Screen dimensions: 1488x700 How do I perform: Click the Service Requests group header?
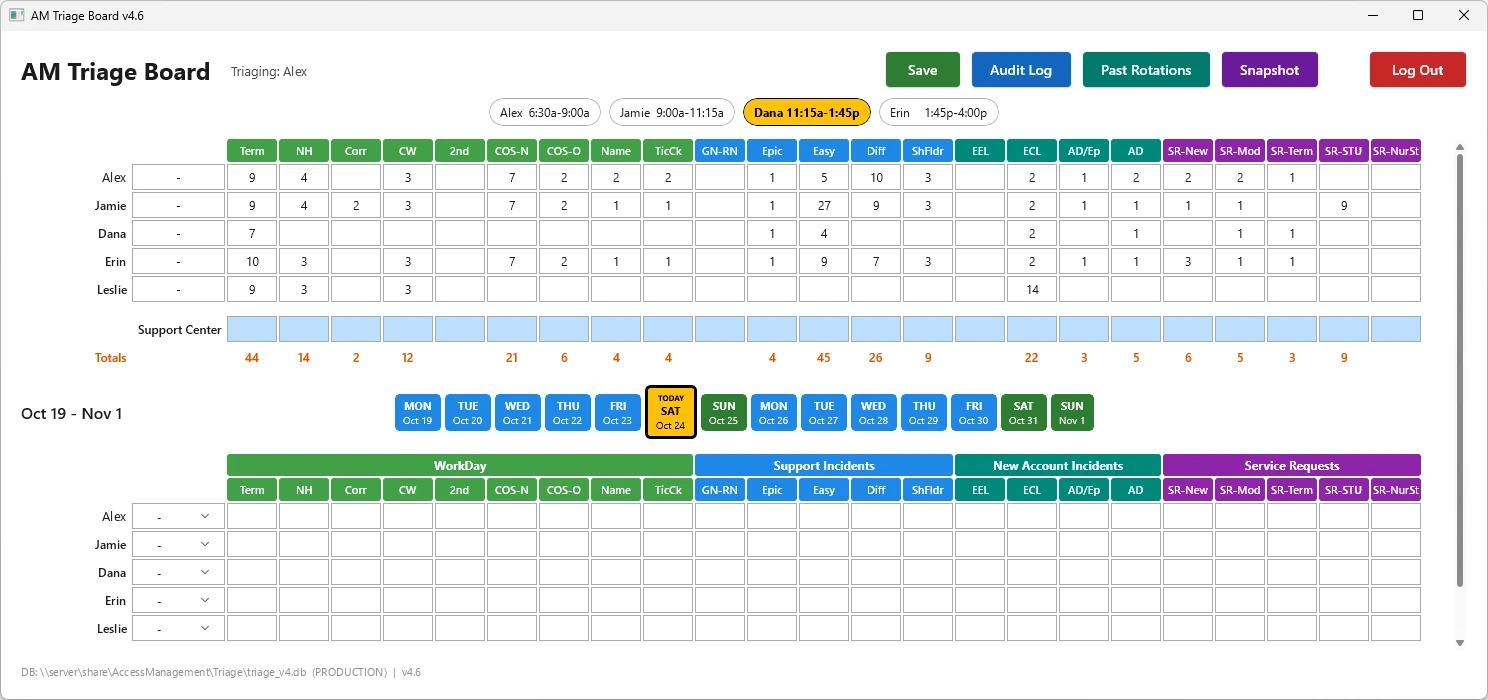tap(1292, 465)
